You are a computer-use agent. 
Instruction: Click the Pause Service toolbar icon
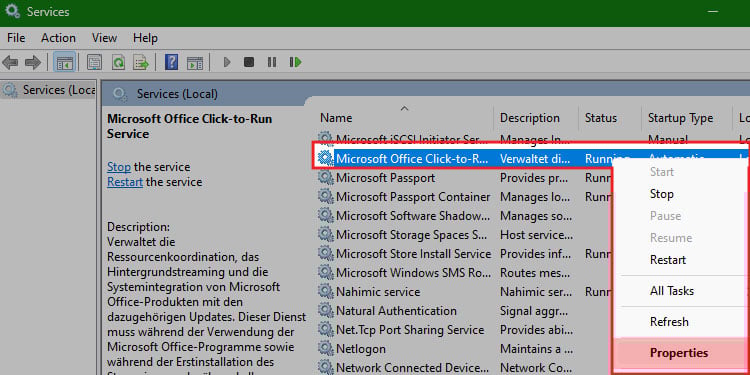pyautogui.click(x=272, y=62)
